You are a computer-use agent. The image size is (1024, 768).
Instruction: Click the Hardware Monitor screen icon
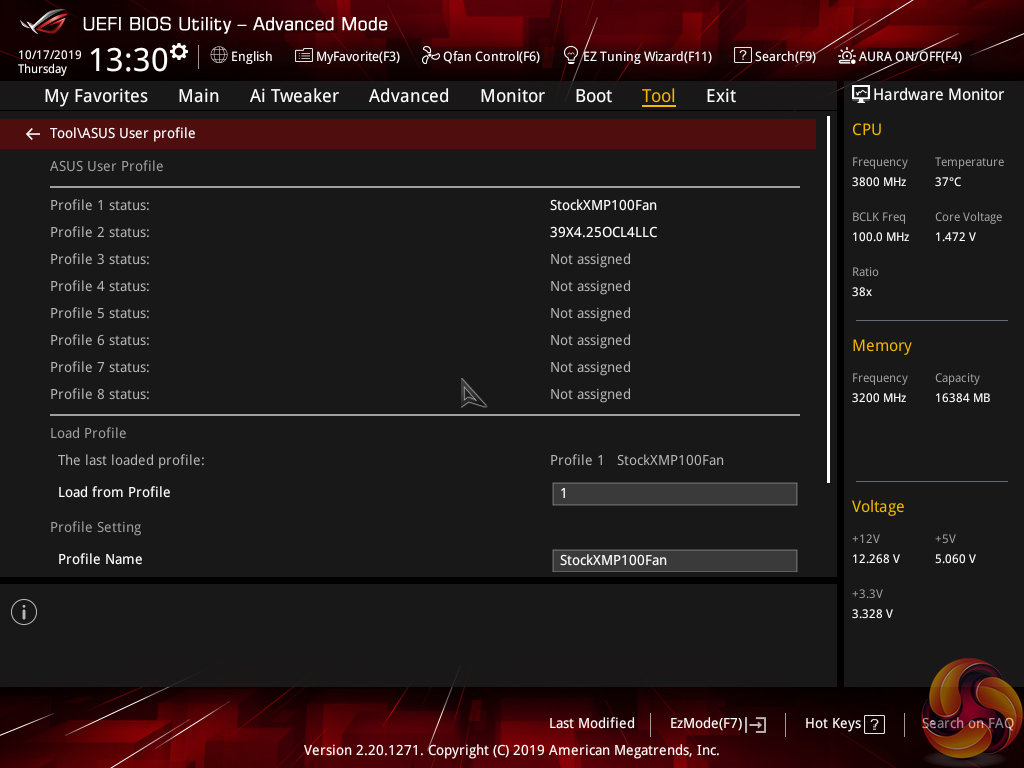pos(861,94)
